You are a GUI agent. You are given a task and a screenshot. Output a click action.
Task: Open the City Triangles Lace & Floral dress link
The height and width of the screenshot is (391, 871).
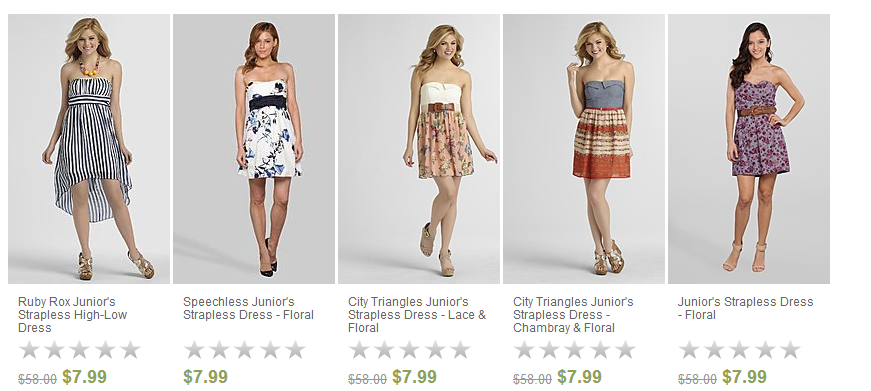(417, 315)
